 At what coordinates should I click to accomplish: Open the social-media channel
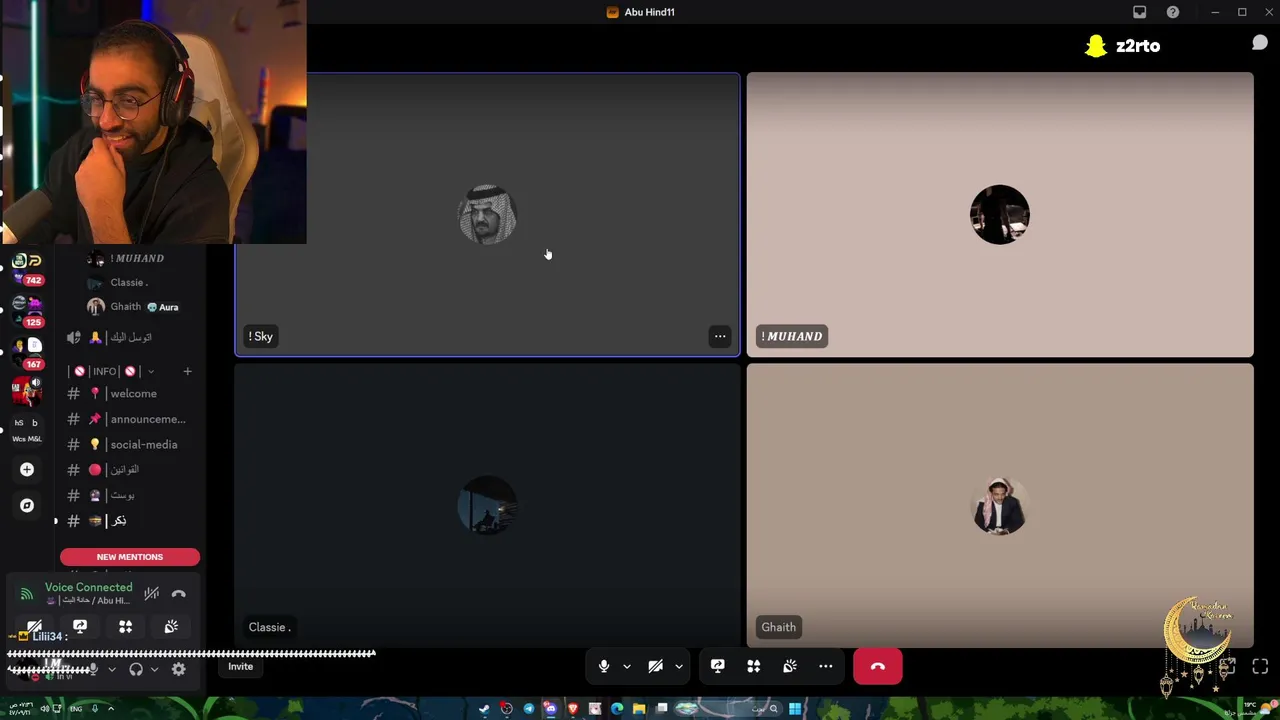tap(130, 445)
